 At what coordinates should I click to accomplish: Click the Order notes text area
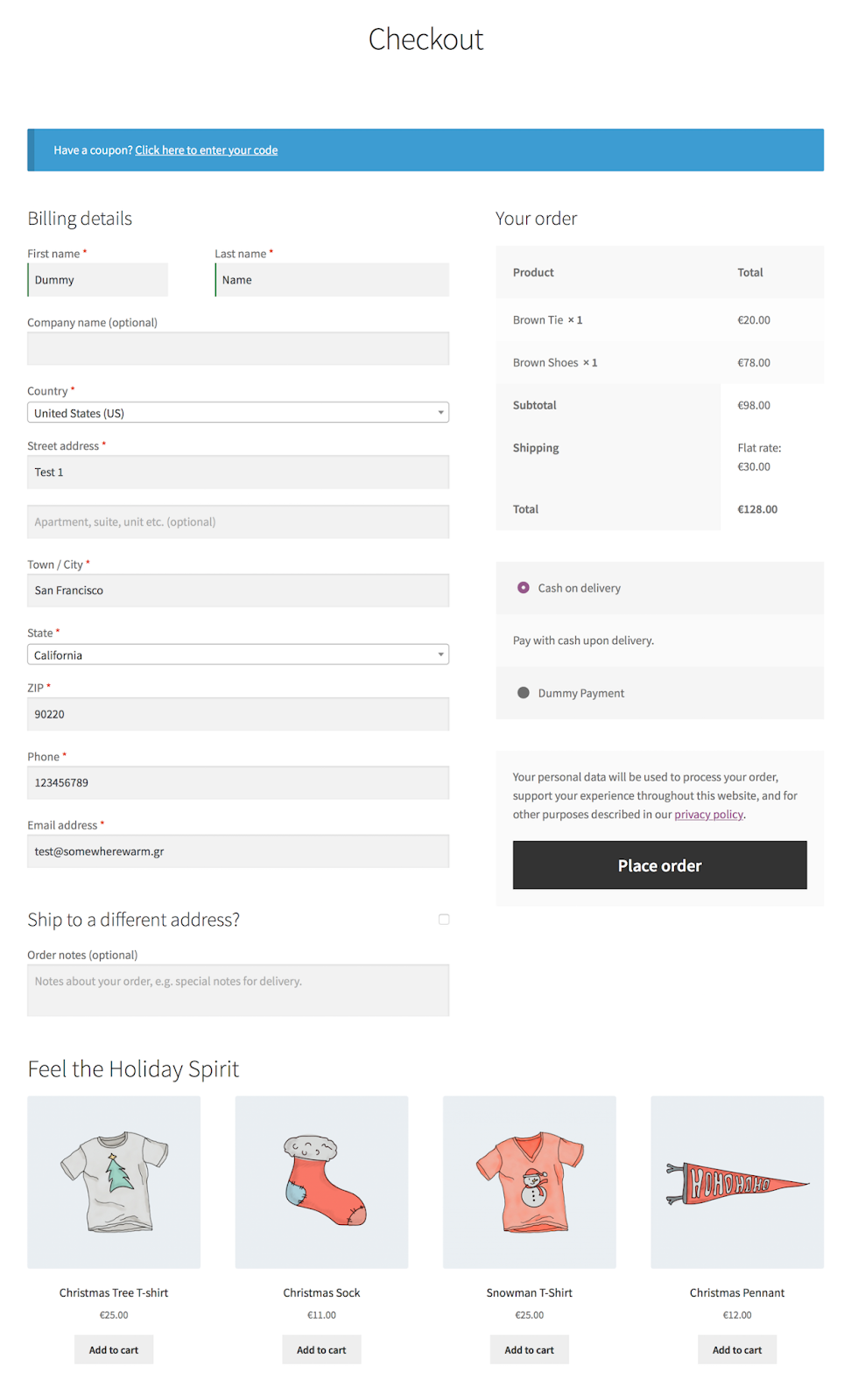238,990
